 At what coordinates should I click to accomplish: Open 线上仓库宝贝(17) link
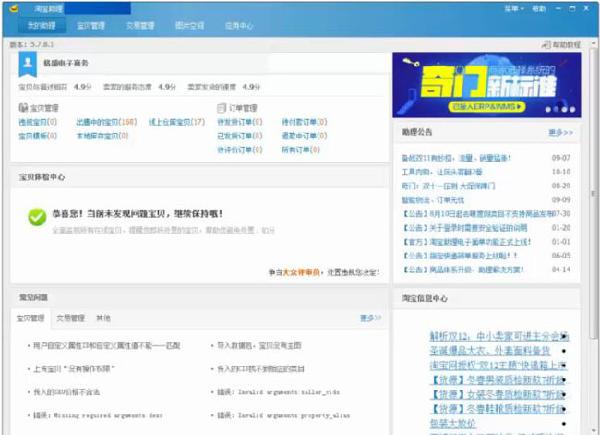click(177, 122)
